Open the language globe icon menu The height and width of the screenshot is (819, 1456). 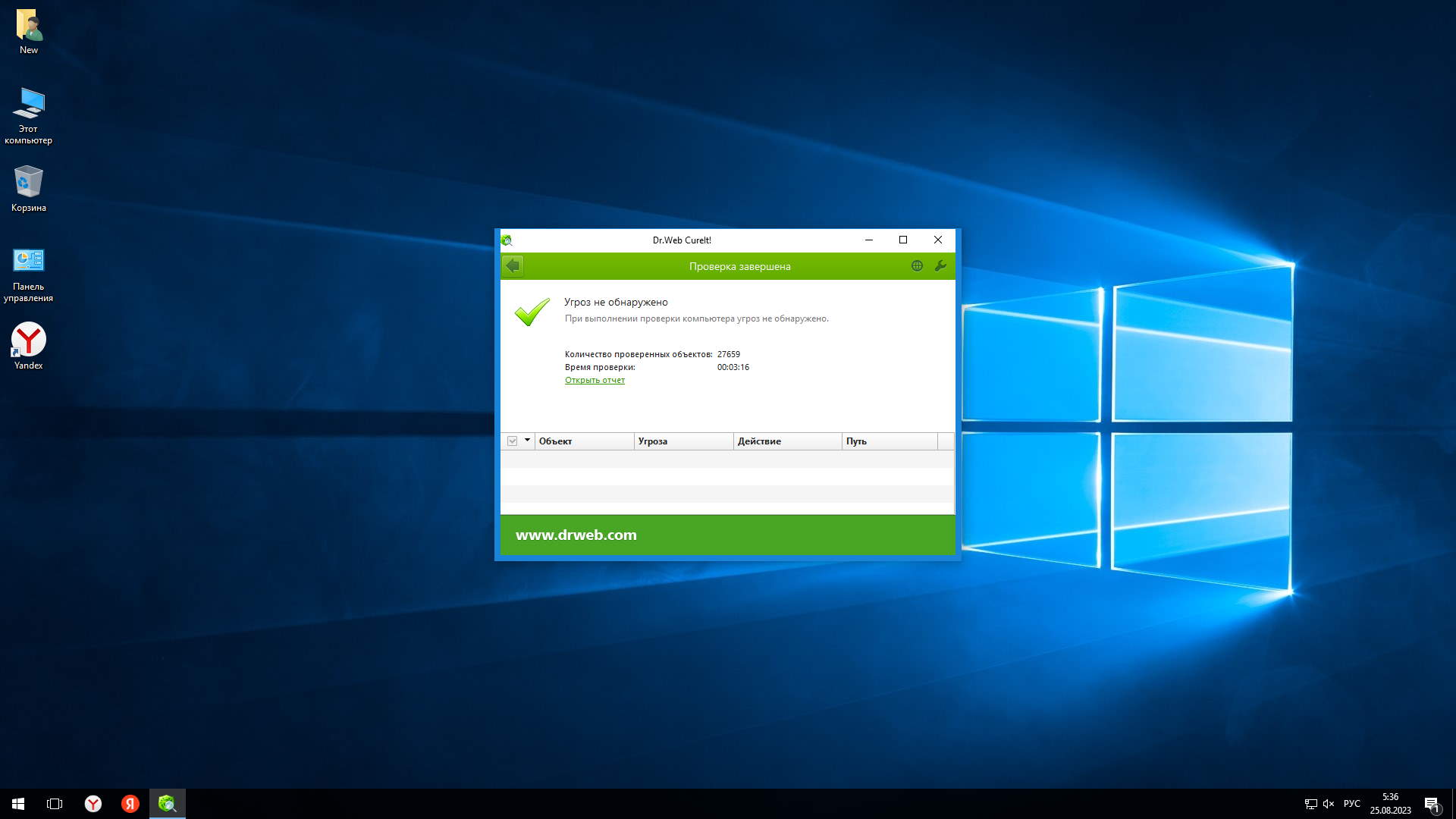pyautogui.click(x=917, y=266)
